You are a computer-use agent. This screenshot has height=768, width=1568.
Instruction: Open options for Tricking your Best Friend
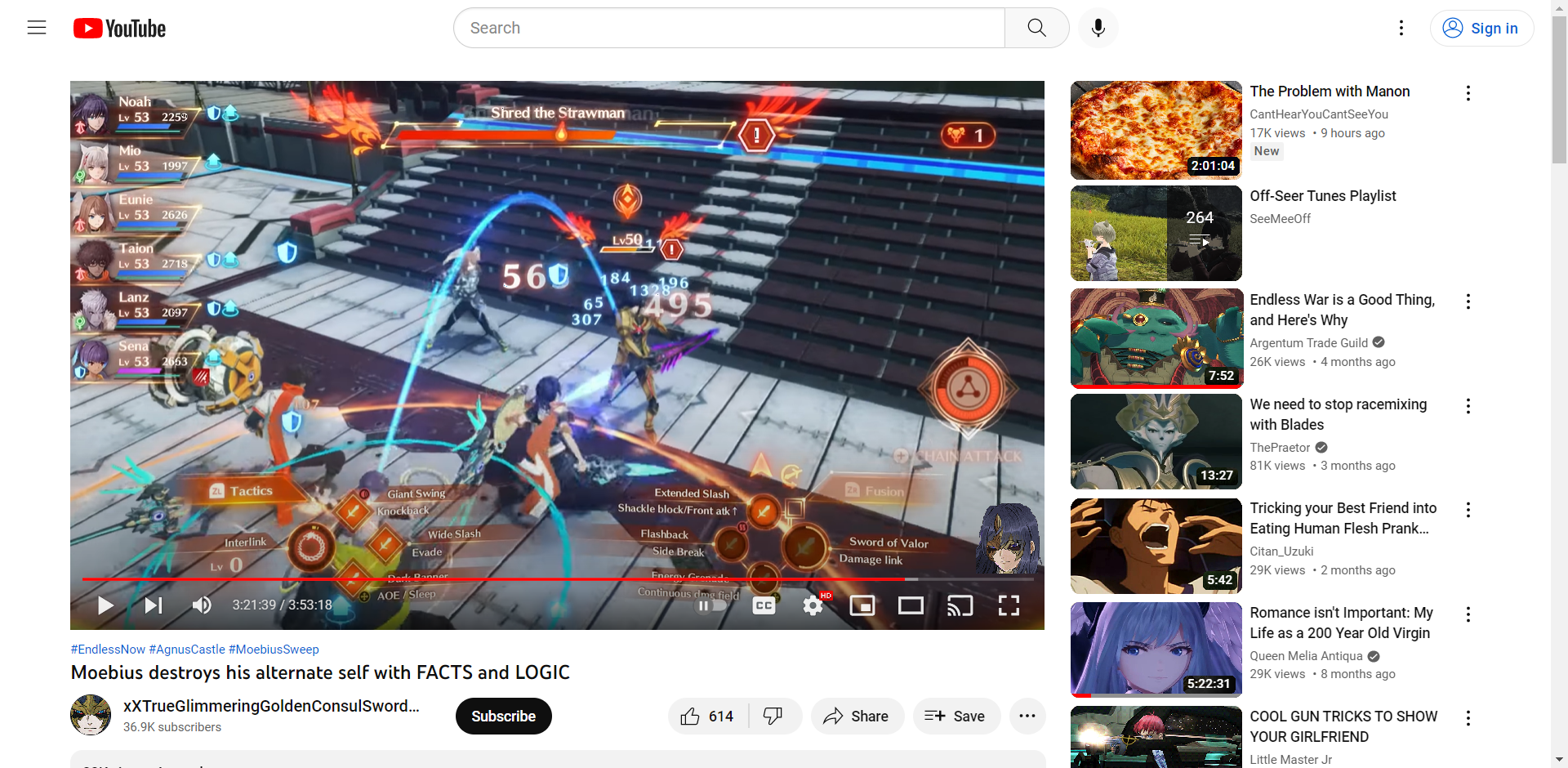pyautogui.click(x=1468, y=510)
